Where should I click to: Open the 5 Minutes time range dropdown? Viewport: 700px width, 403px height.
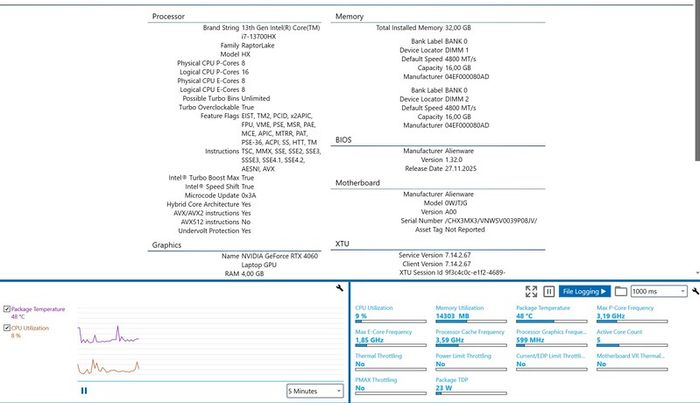(315, 391)
